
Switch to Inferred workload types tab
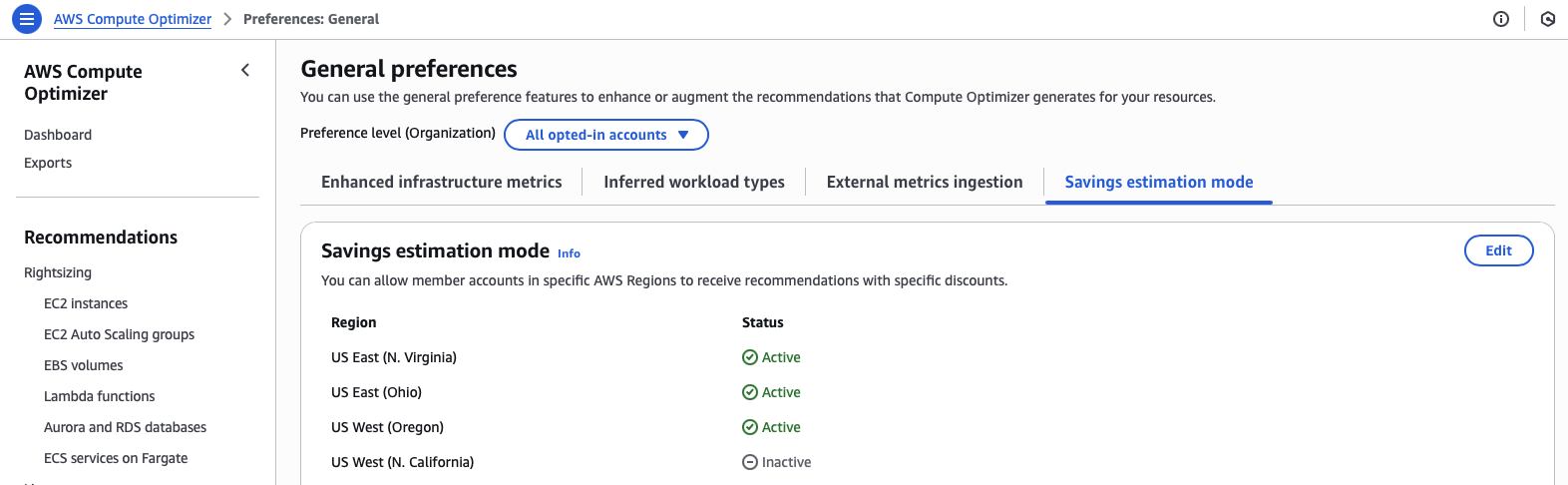pos(693,182)
